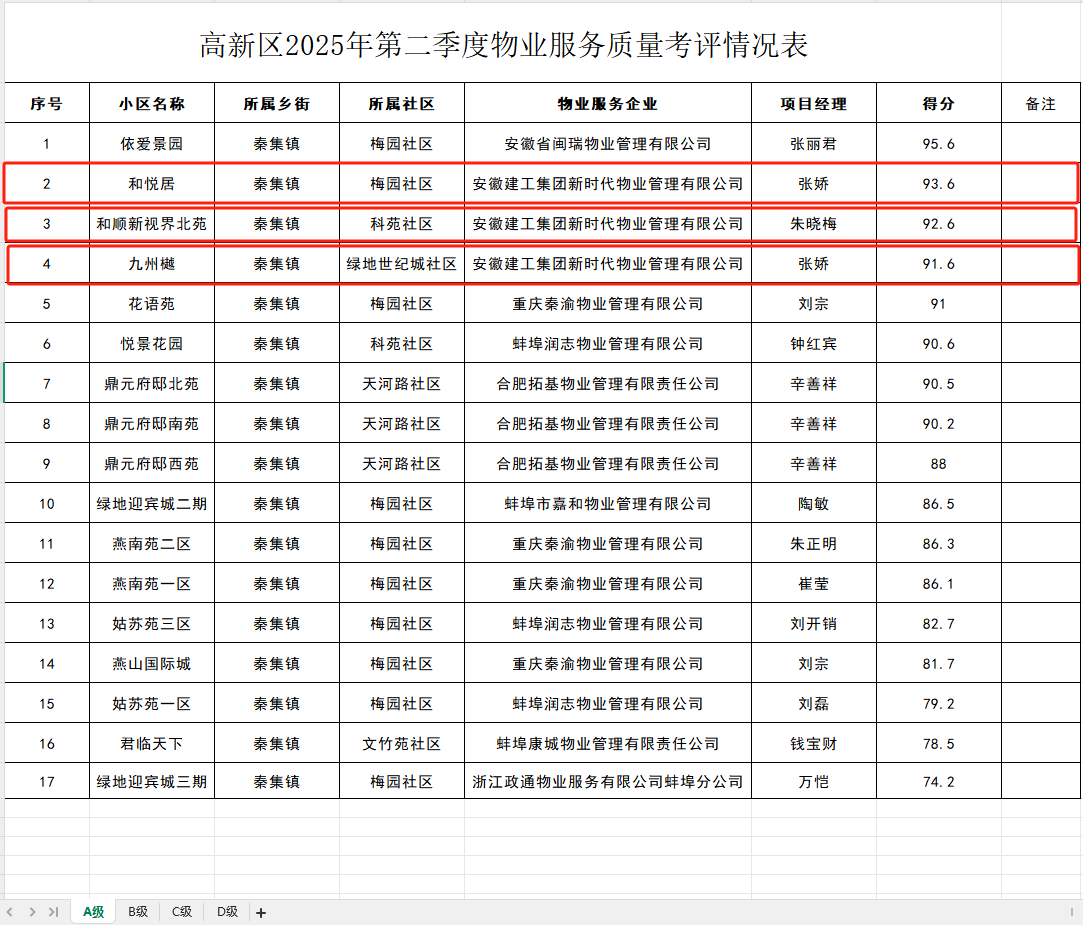Viewport: 1083px width, 925px height.
Task: Click the red-boxed row for 和悦居
Action: pyautogui.click(x=152, y=183)
